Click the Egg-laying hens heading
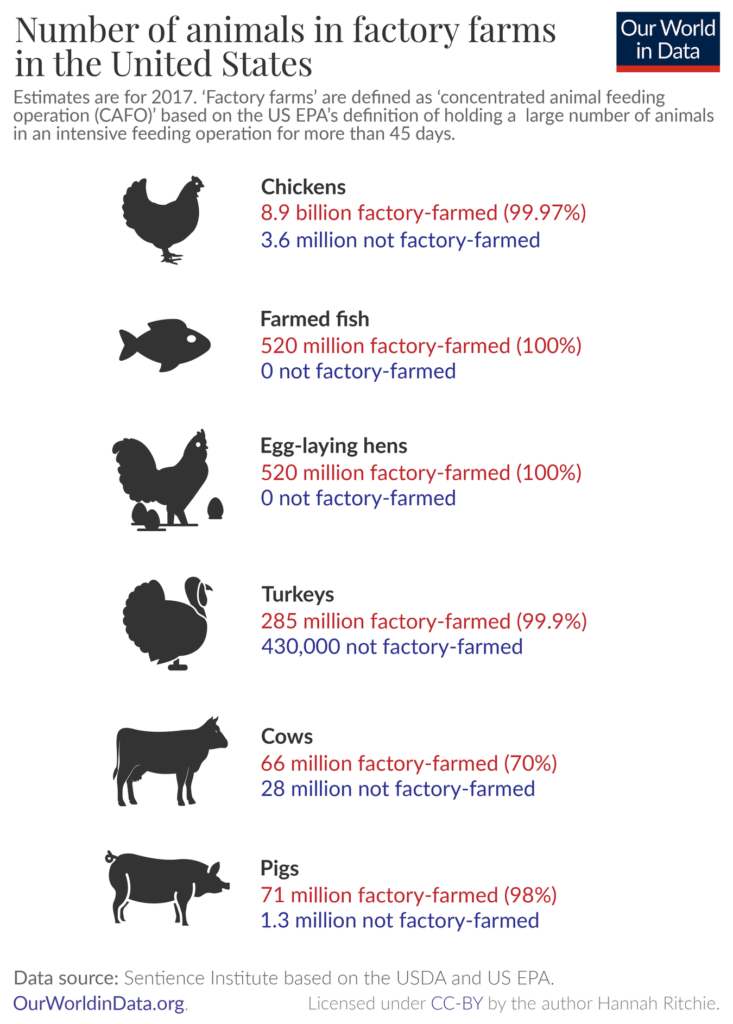733x1024 pixels. [334, 446]
